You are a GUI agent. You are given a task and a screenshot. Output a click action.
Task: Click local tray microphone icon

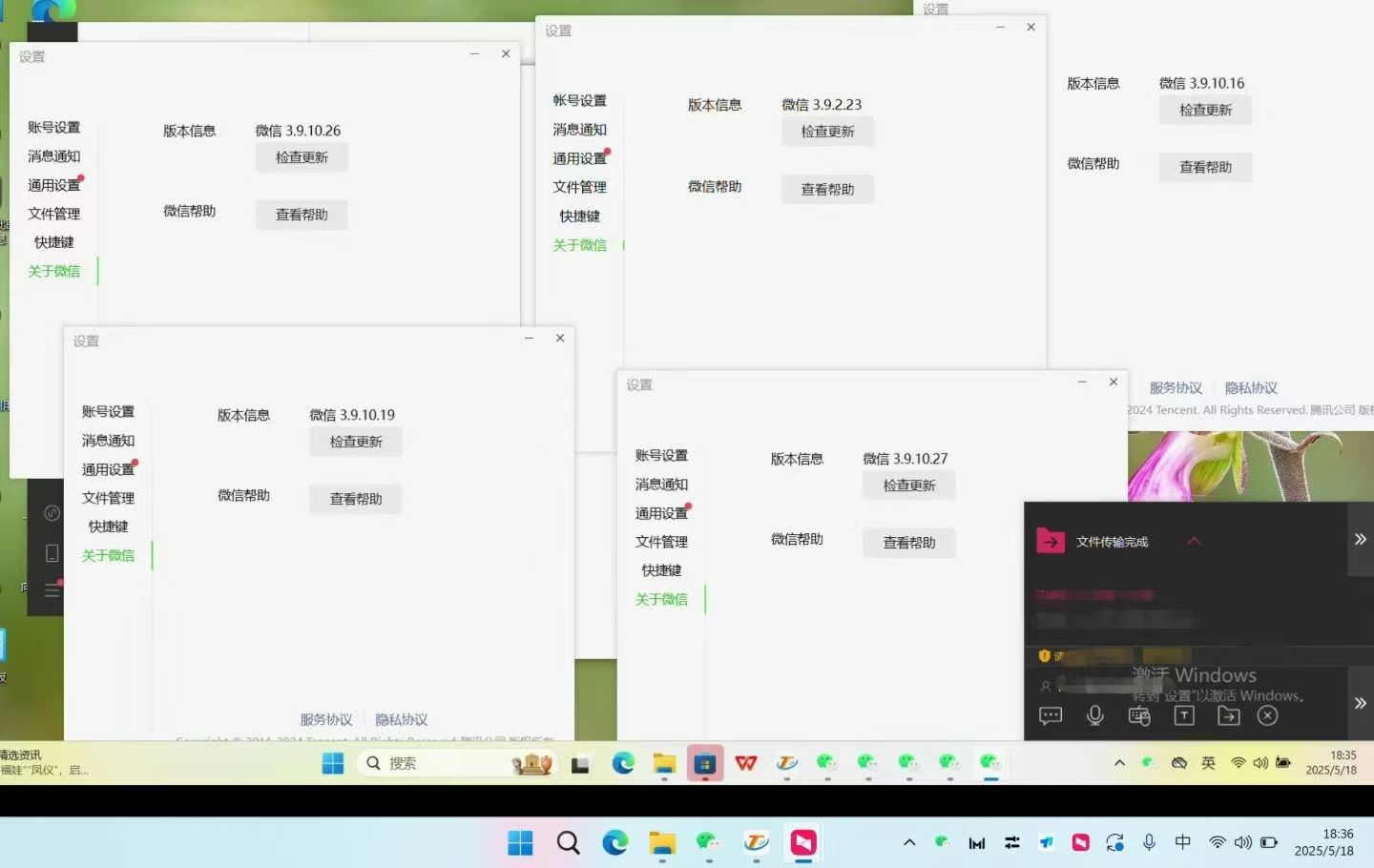[x=1150, y=842]
